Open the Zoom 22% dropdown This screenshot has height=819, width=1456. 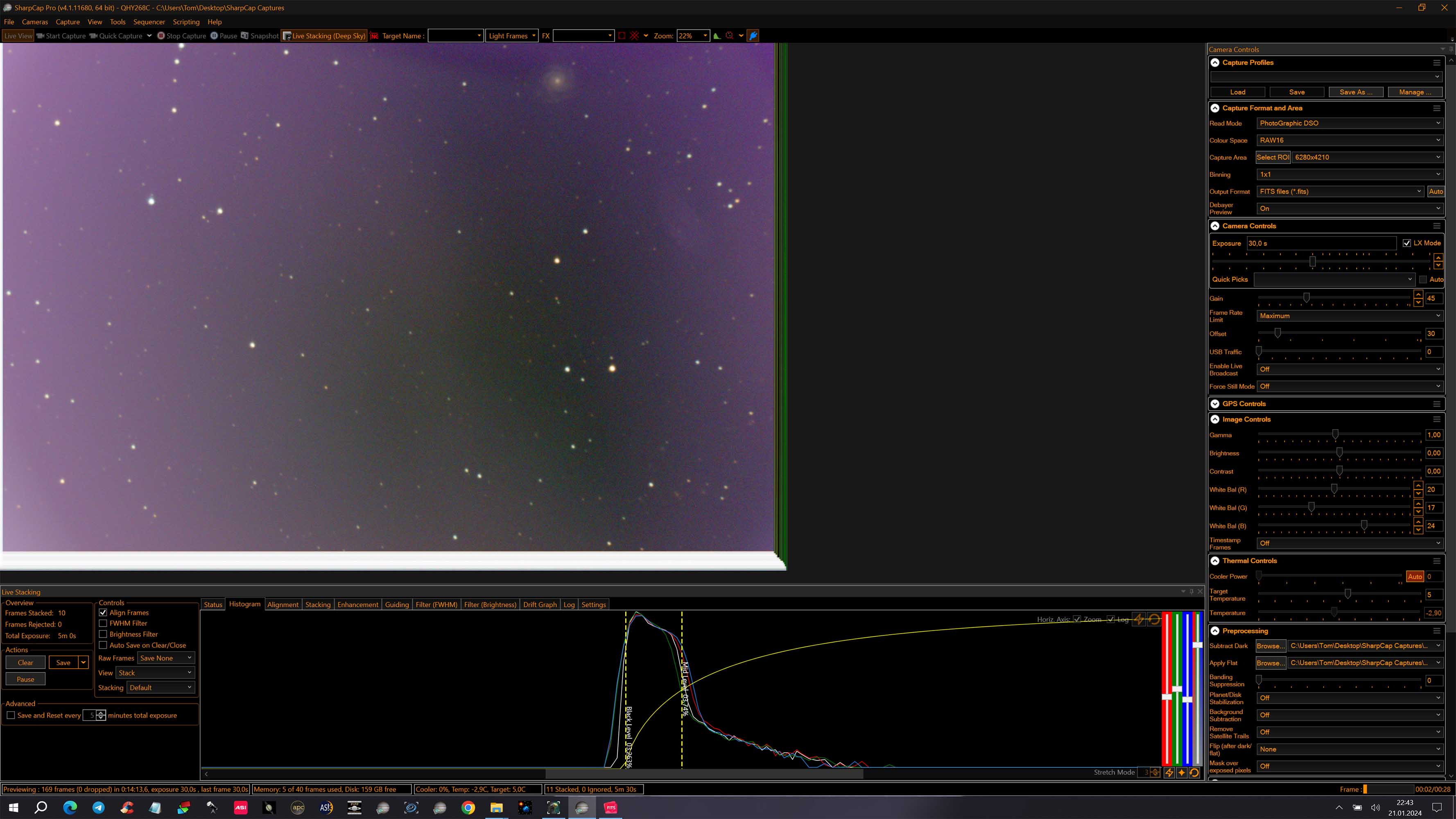point(693,36)
